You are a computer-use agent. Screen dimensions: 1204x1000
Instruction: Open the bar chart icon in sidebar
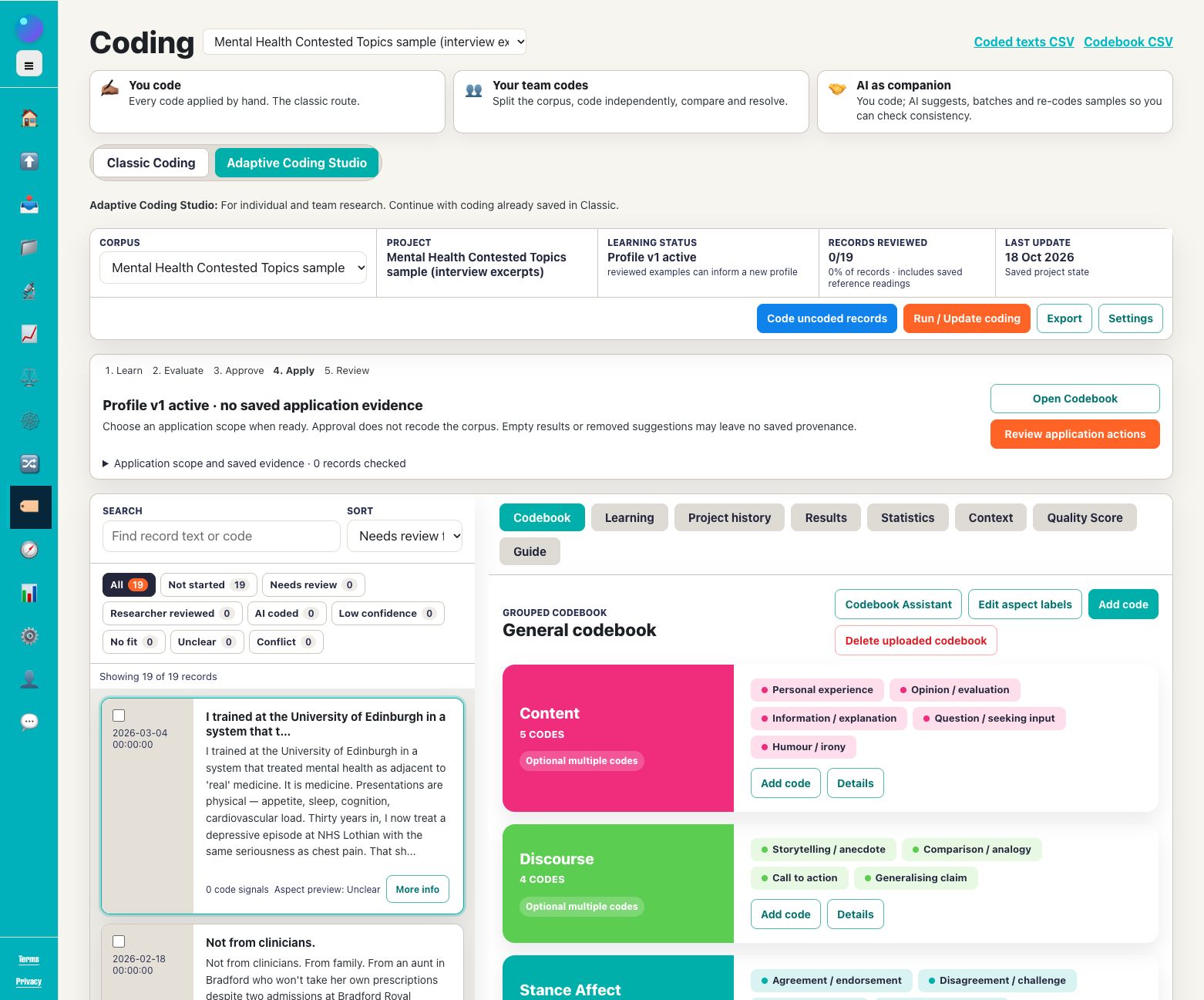pos(29,593)
